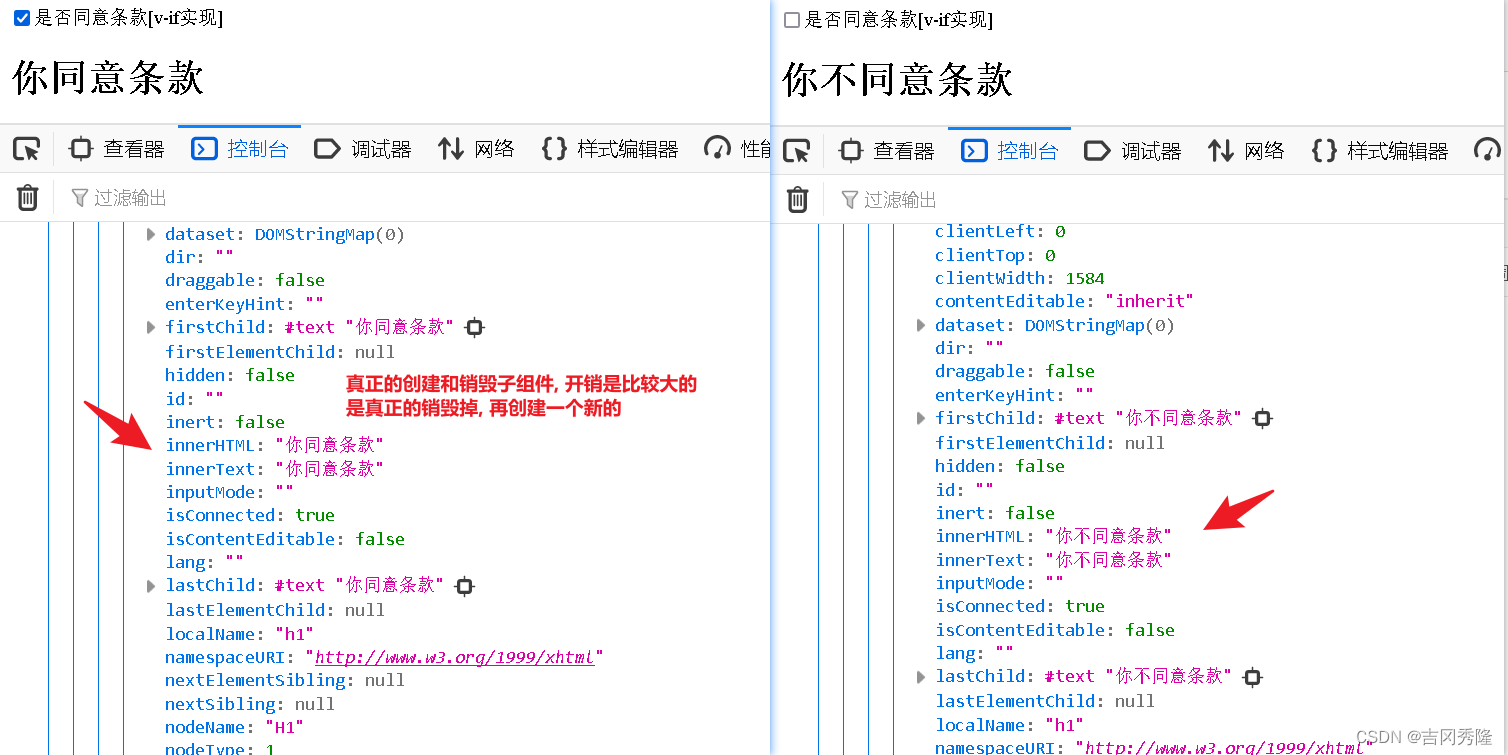Open the 查看器 tab in right devtools
Screen dimensions: 1508x755
click(x=887, y=151)
